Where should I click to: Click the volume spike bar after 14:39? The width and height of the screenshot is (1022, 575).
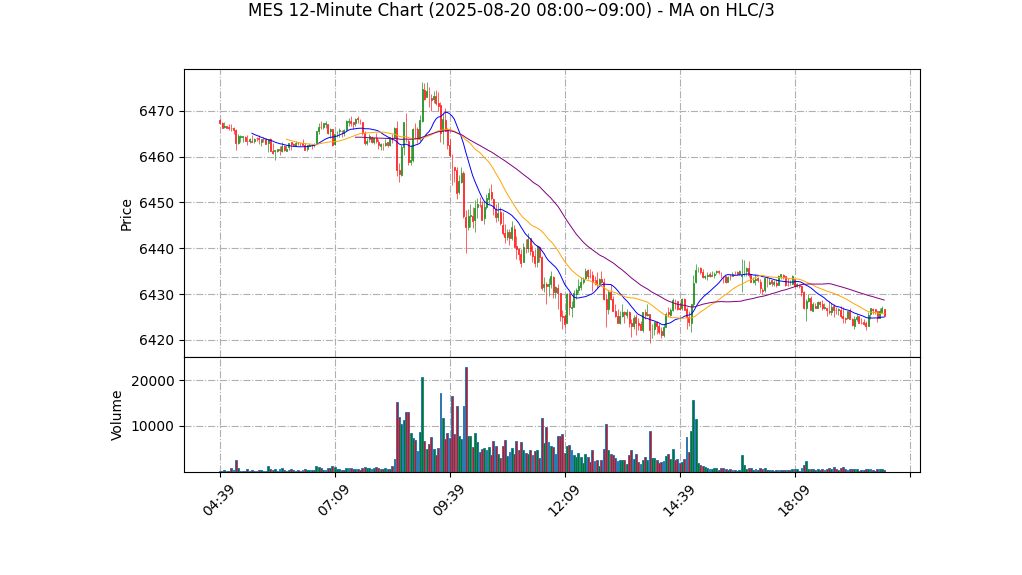(x=694, y=436)
